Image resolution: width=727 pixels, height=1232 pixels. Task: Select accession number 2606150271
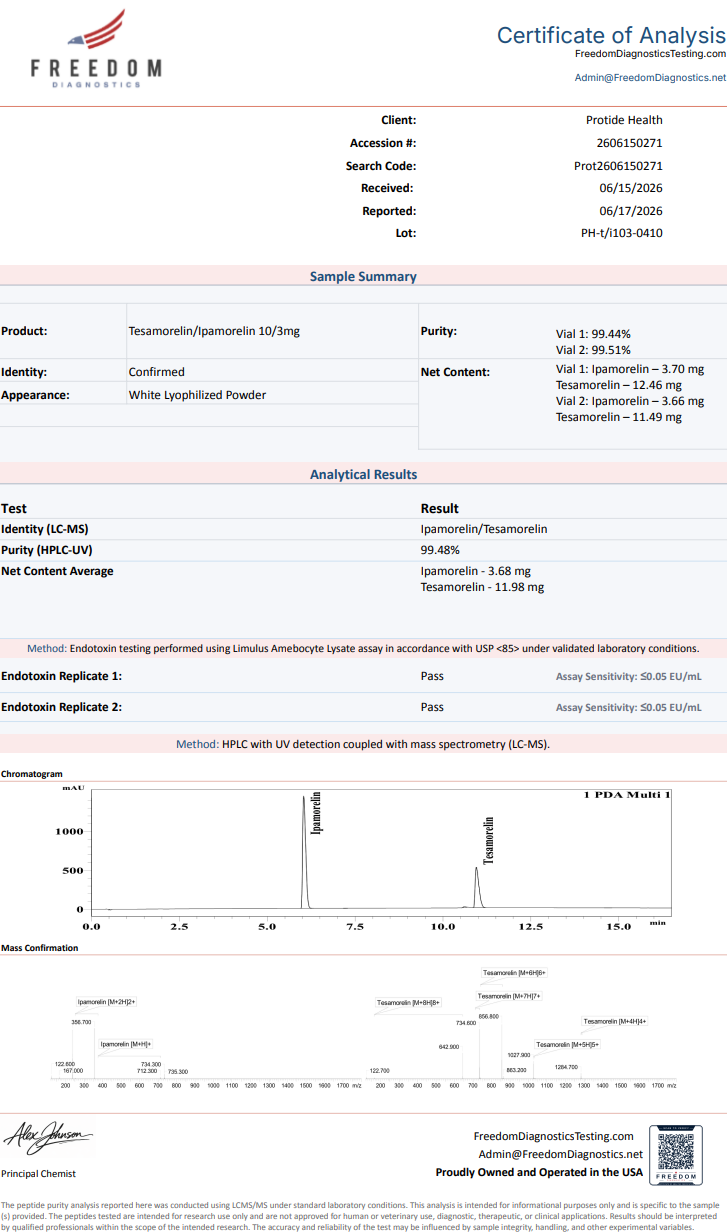pyautogui.click(x=629, y=143)
